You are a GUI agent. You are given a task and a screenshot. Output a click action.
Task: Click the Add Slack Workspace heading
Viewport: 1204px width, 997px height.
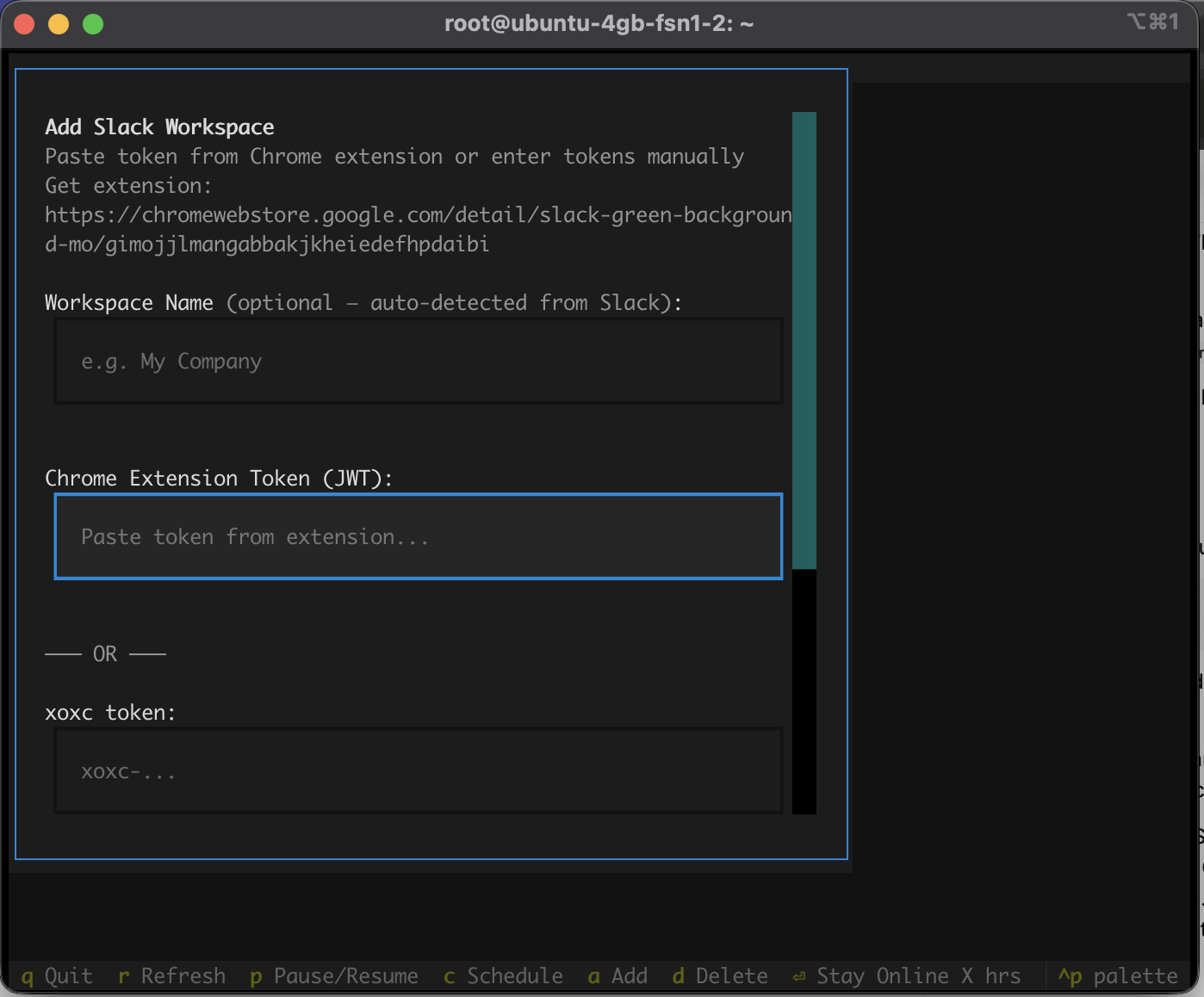(x=159, y=127)
